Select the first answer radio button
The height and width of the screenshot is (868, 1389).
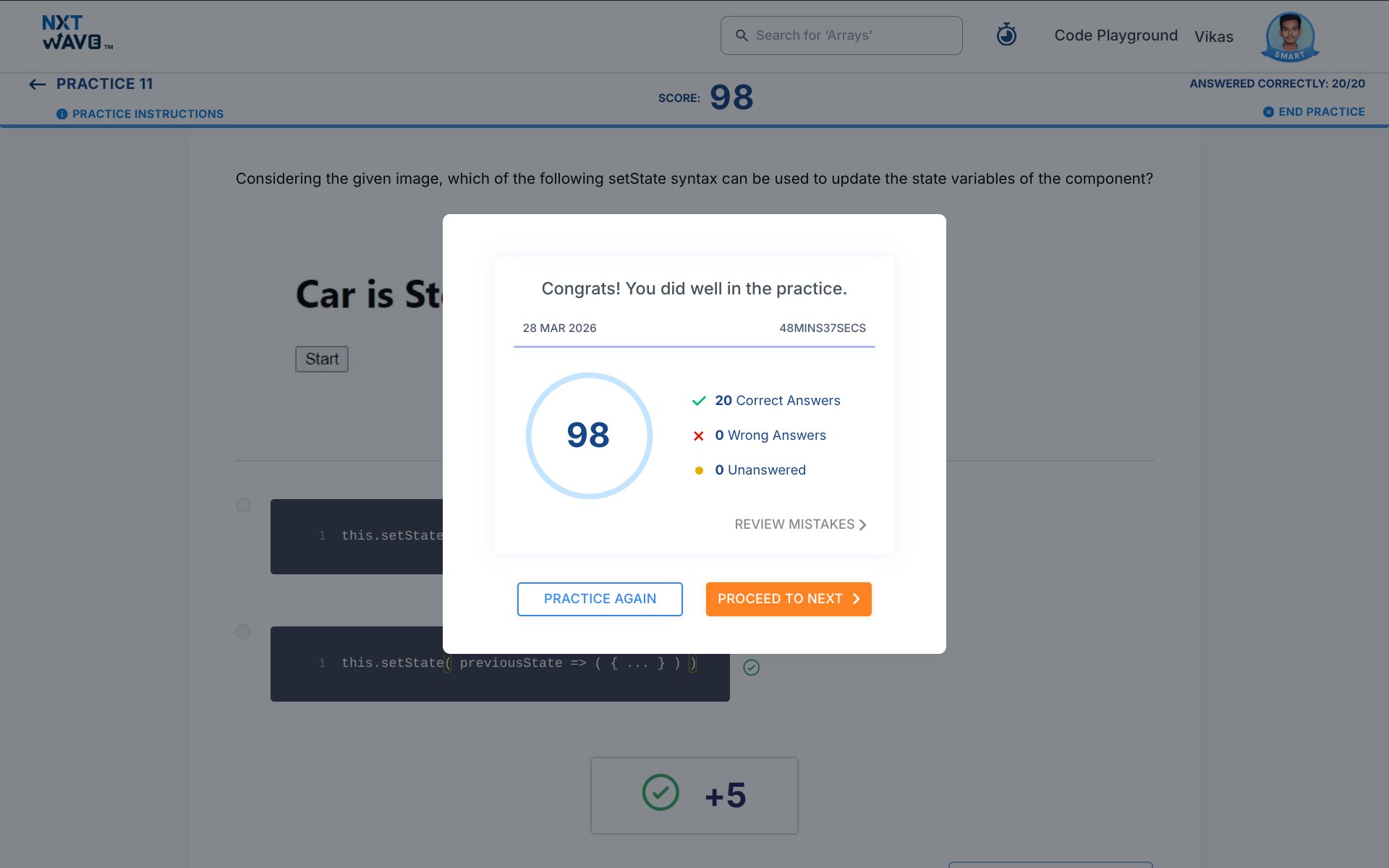[243, 505]
